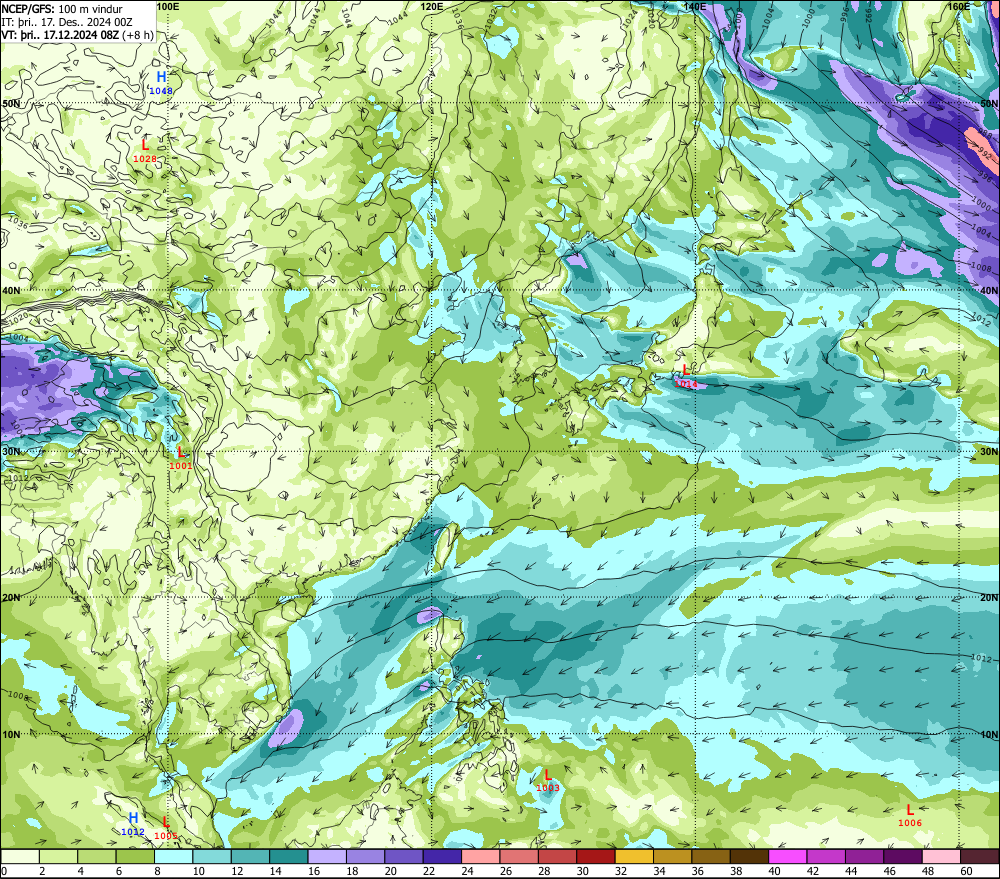Pick the purple 44–46 legend swatch
This screenshot has height=879, width=1000.
[x=864, y=856]
